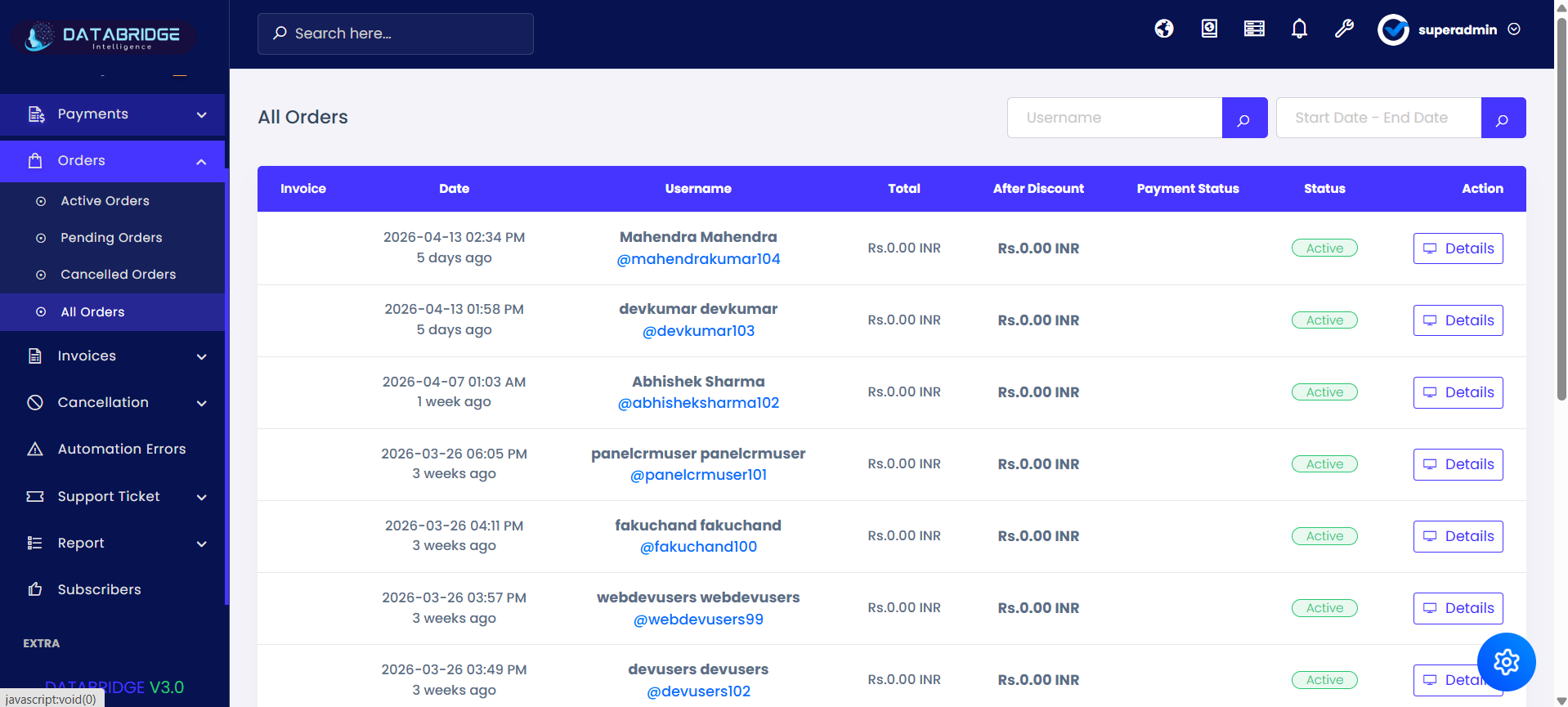Click date 2026-04-07 01:03 AM
This screenshot has width=1568, height=707.
click(454, 383)
